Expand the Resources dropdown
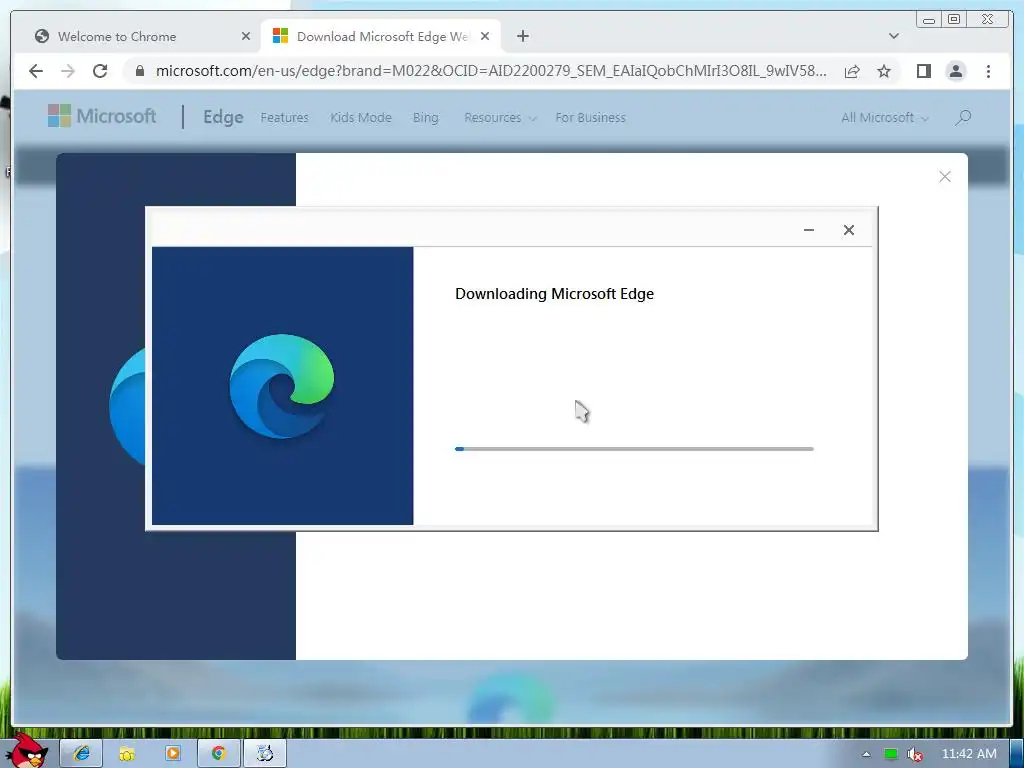The image size is (1024, 768). (x=500, y=118)
